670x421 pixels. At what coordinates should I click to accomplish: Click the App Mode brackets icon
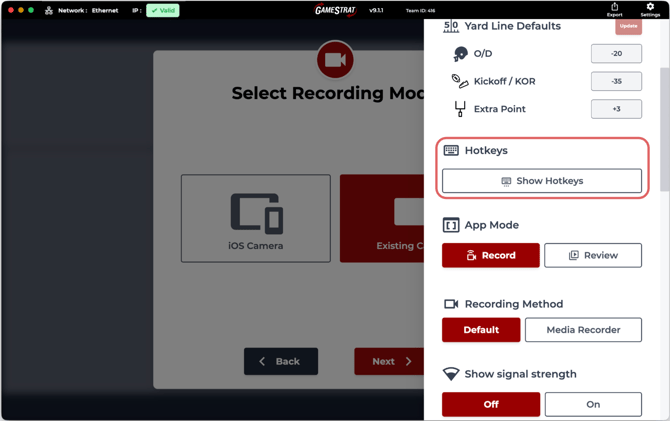pos(451,225)
